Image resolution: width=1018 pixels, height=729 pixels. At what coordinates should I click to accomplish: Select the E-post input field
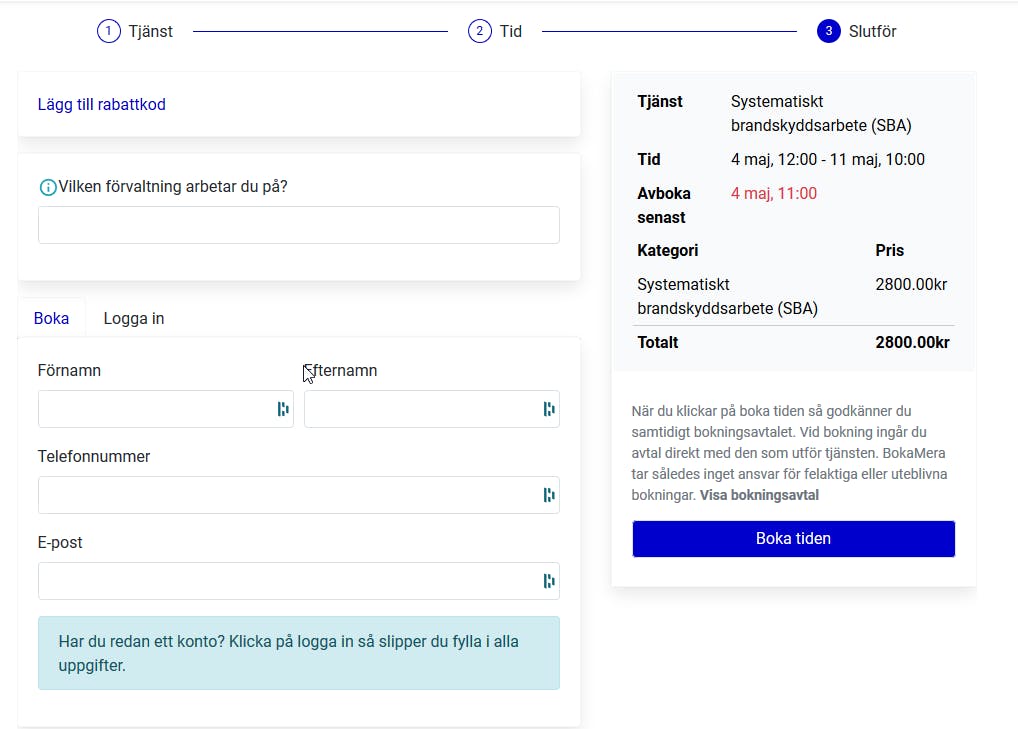pos(288,581)
